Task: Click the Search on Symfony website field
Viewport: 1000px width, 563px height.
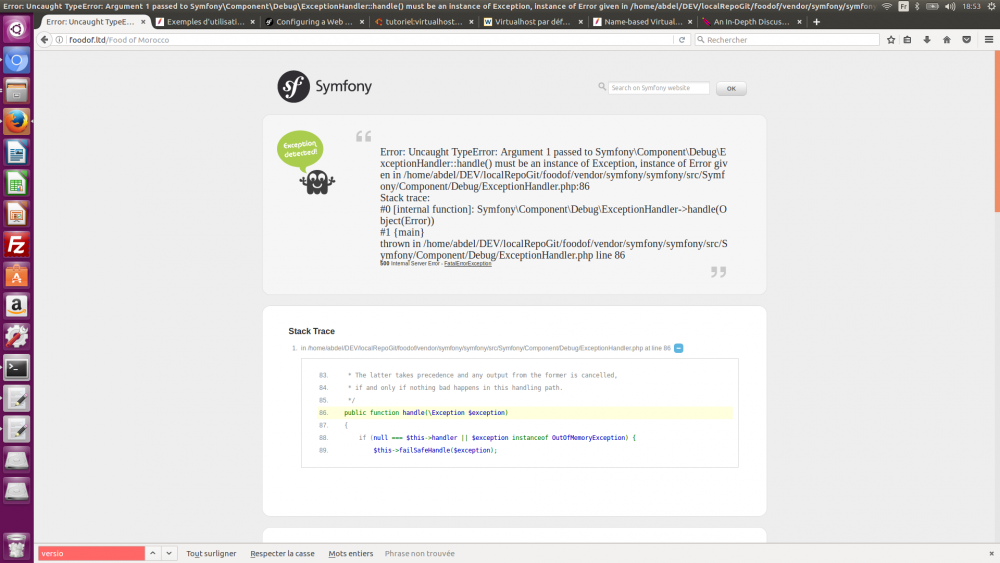Action: [x=658, y=88]
